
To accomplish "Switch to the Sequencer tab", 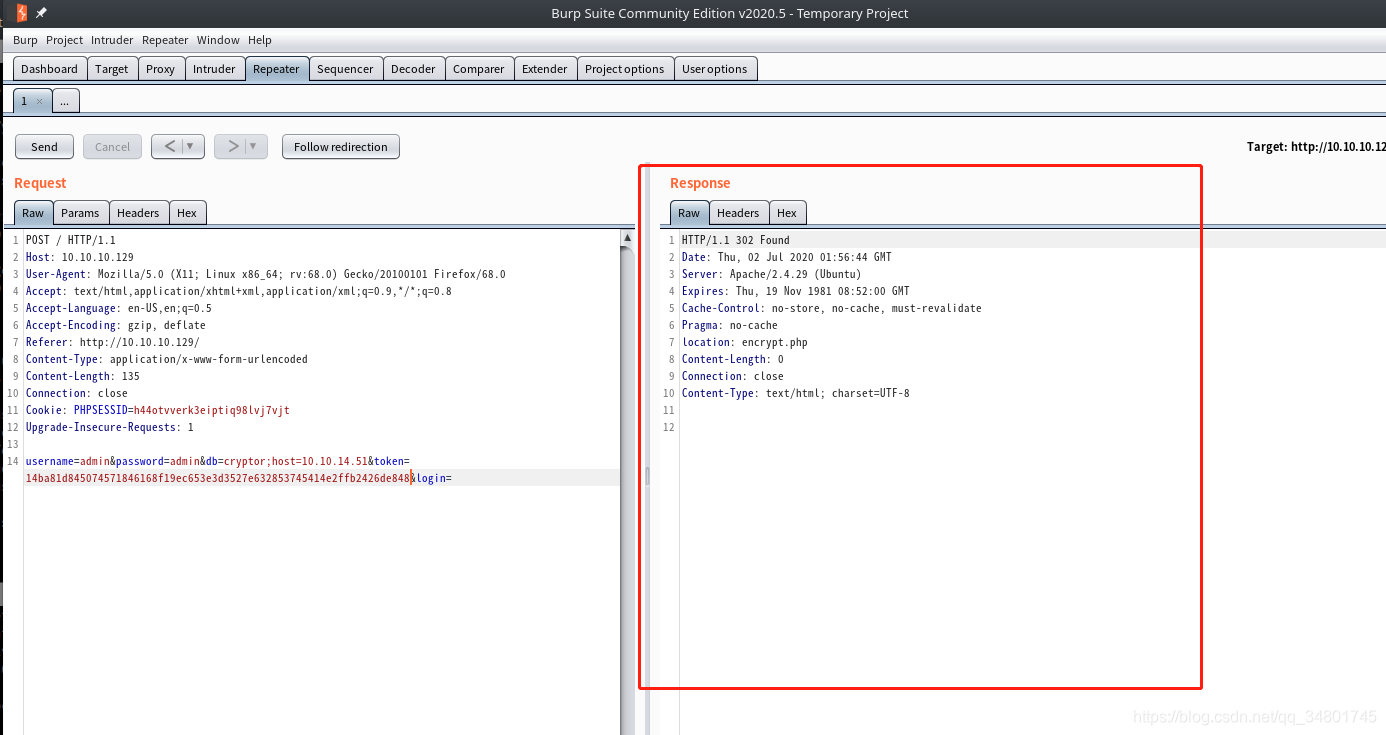I will click(x=345, y=69).
